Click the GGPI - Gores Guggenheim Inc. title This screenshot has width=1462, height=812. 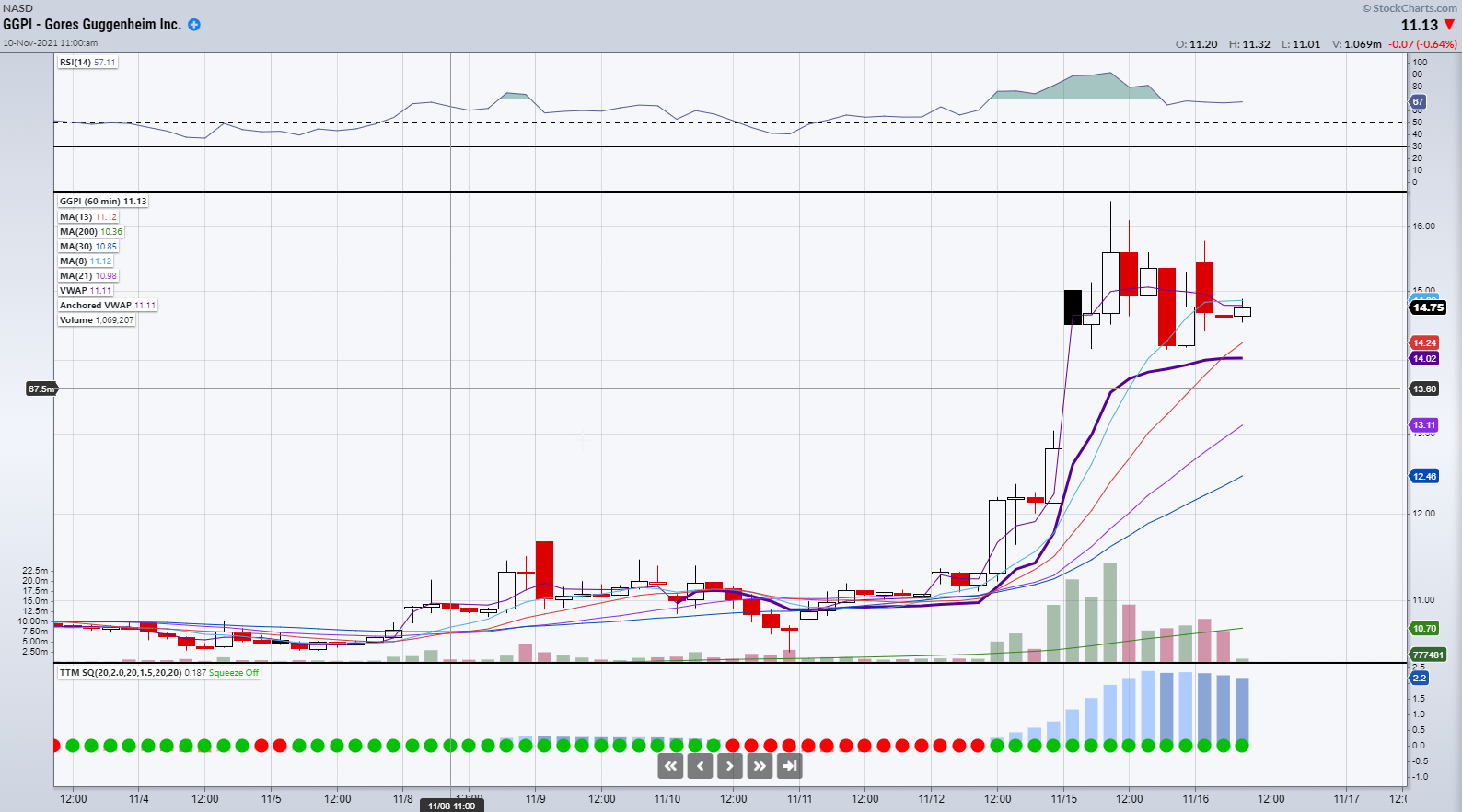(x=92, y=25)
